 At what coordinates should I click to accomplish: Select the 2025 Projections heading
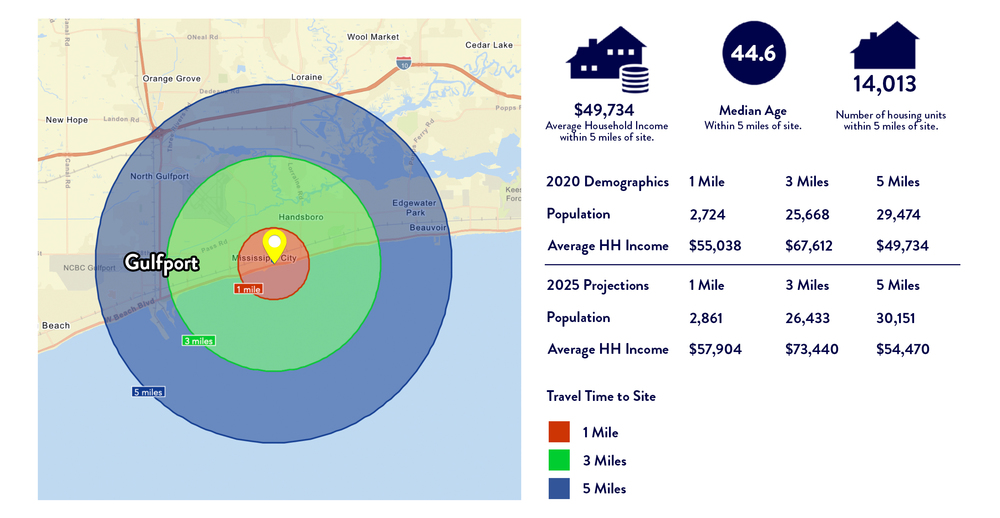(x=598, y=285)
